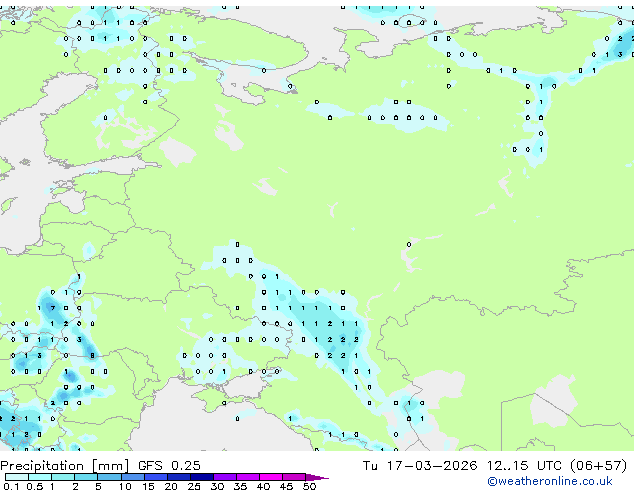Image resolution: width=634 pixels, height=490 pixels.
Task: Select the 10–15 mm legend color swatch
Action: tap(133, 477)
